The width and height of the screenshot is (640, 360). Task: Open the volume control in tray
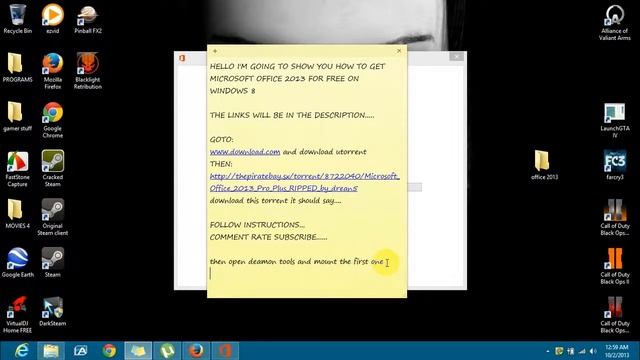(x=593, y=351)
